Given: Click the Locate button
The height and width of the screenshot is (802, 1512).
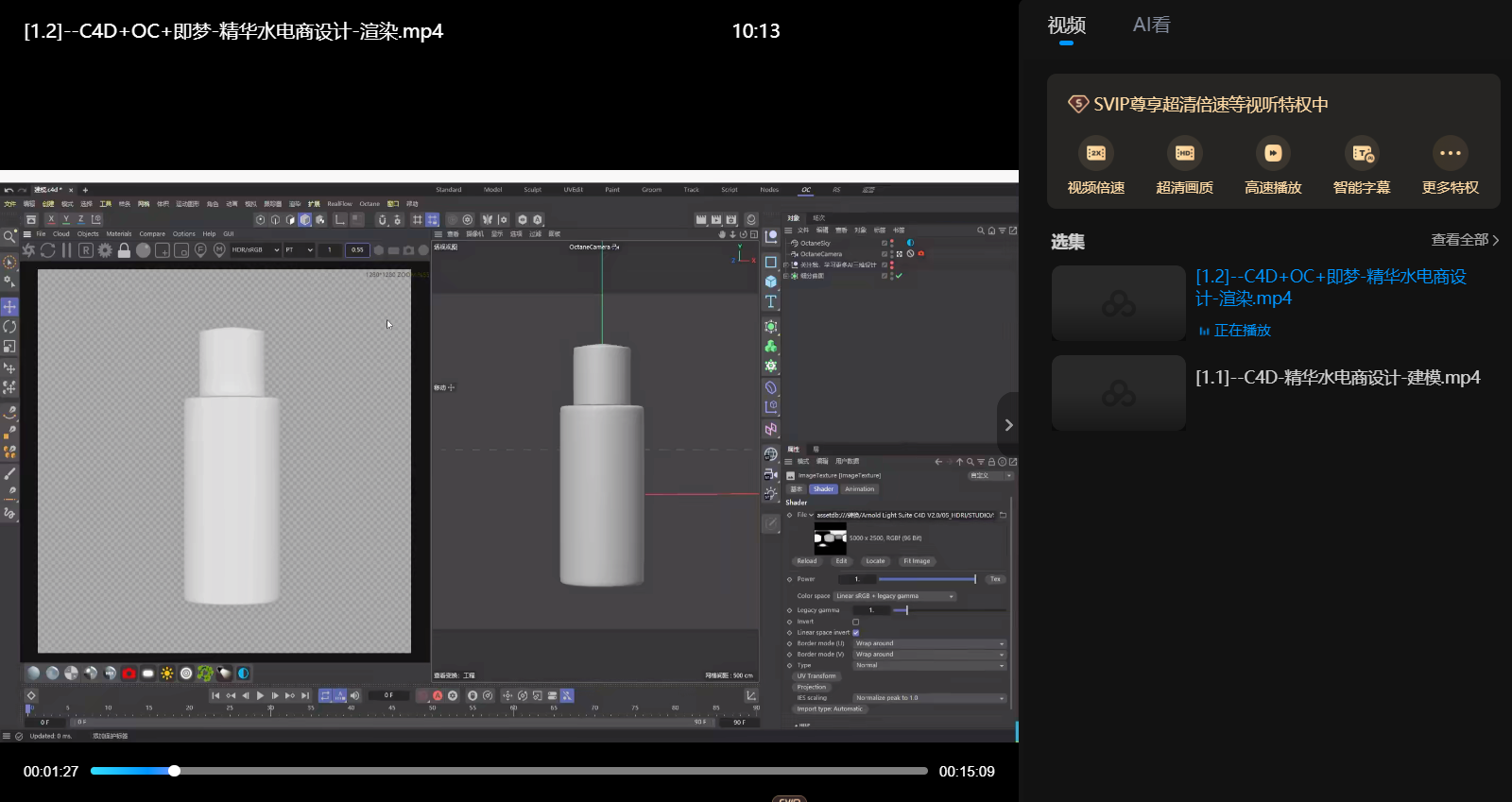Looking at the screenshot, I should coord(876,561).
